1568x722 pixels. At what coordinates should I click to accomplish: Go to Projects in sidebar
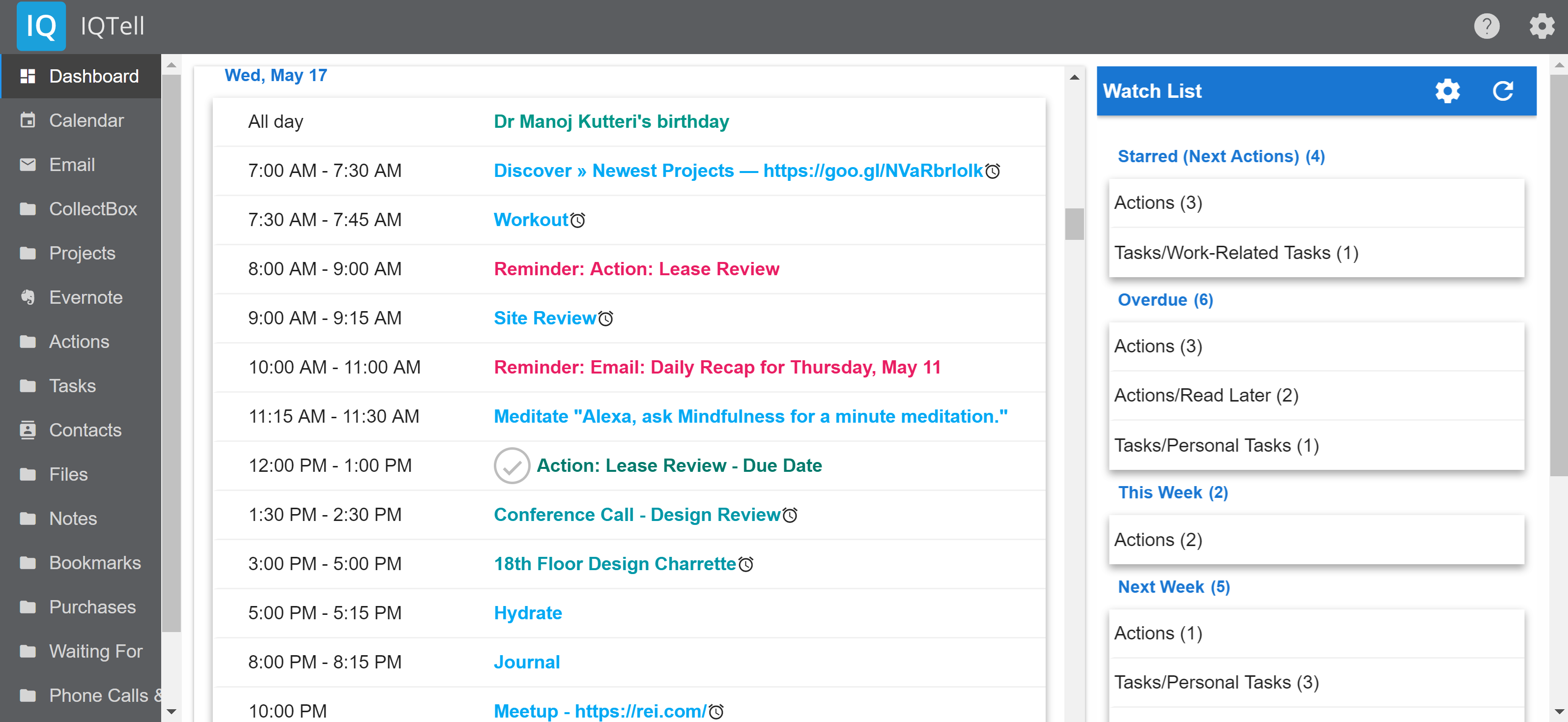pyautogui.click(x=82, y=253)
